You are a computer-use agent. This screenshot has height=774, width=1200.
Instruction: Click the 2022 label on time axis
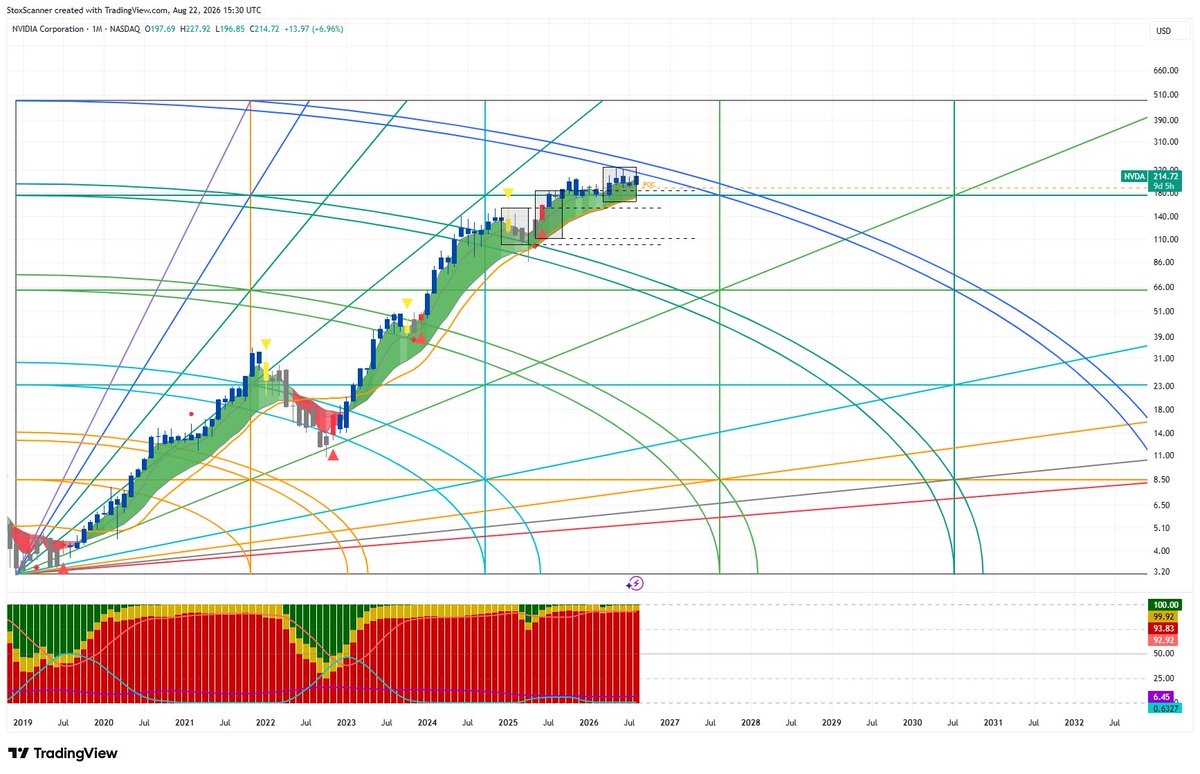pyautogui.click(x=265, y=721)
